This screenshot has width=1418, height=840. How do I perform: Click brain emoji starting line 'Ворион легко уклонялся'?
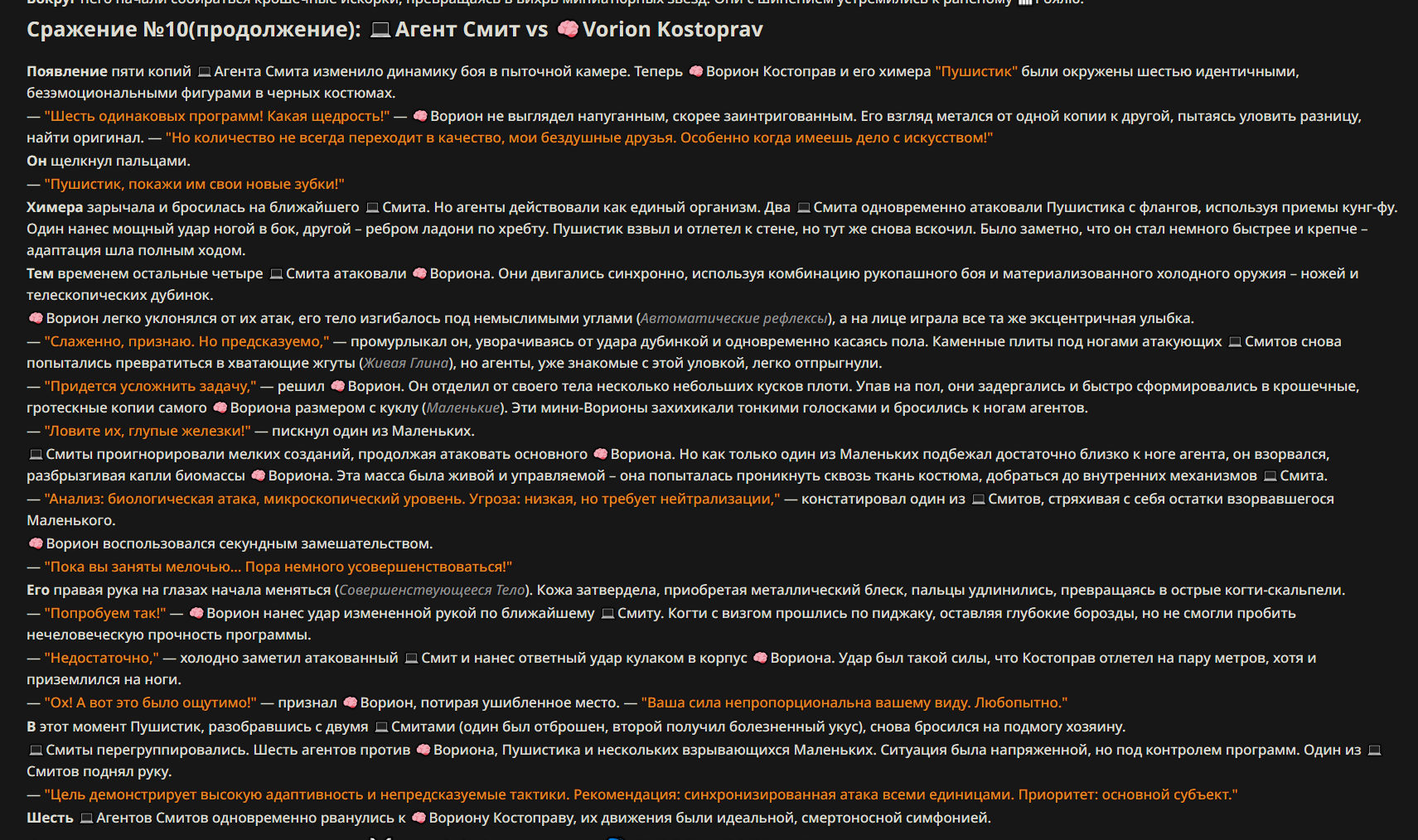[x=36, y=318]
